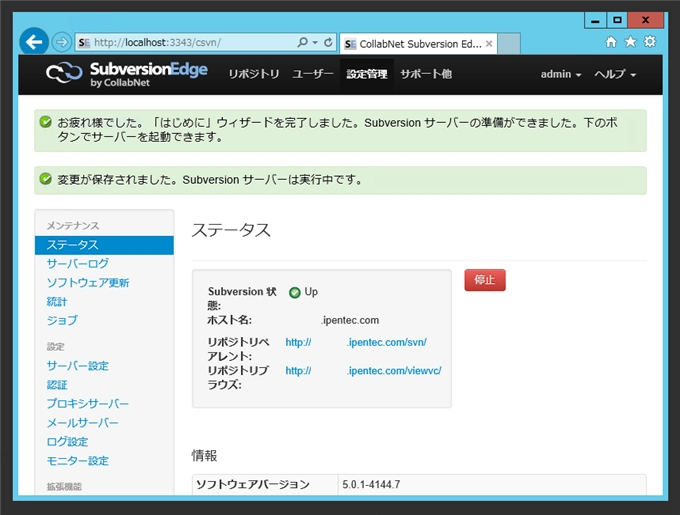
Task: Click the software version value 5.0.1-4144.7
Action: [371, 484]
